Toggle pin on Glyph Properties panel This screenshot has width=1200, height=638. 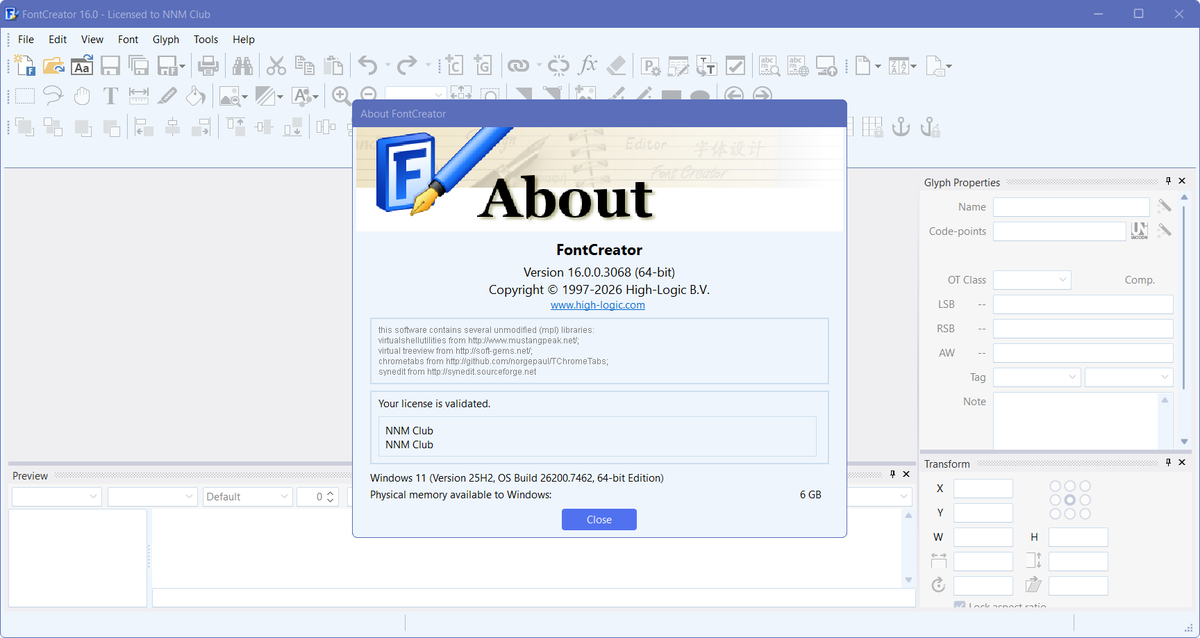tap(1168, 181)
